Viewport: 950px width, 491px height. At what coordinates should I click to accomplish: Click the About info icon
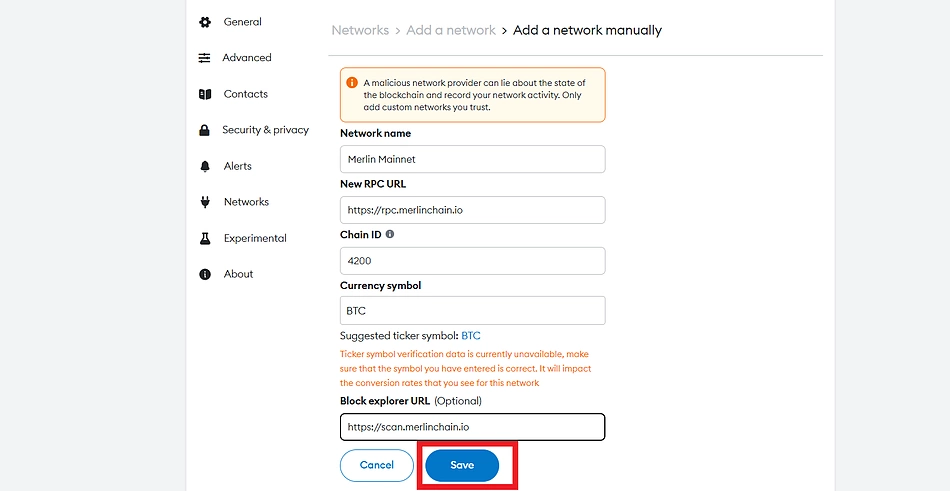coord(205,274)
